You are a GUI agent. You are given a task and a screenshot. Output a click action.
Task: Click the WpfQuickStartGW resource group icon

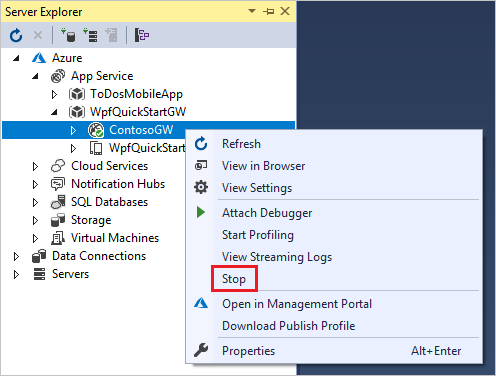click(77, 112)
